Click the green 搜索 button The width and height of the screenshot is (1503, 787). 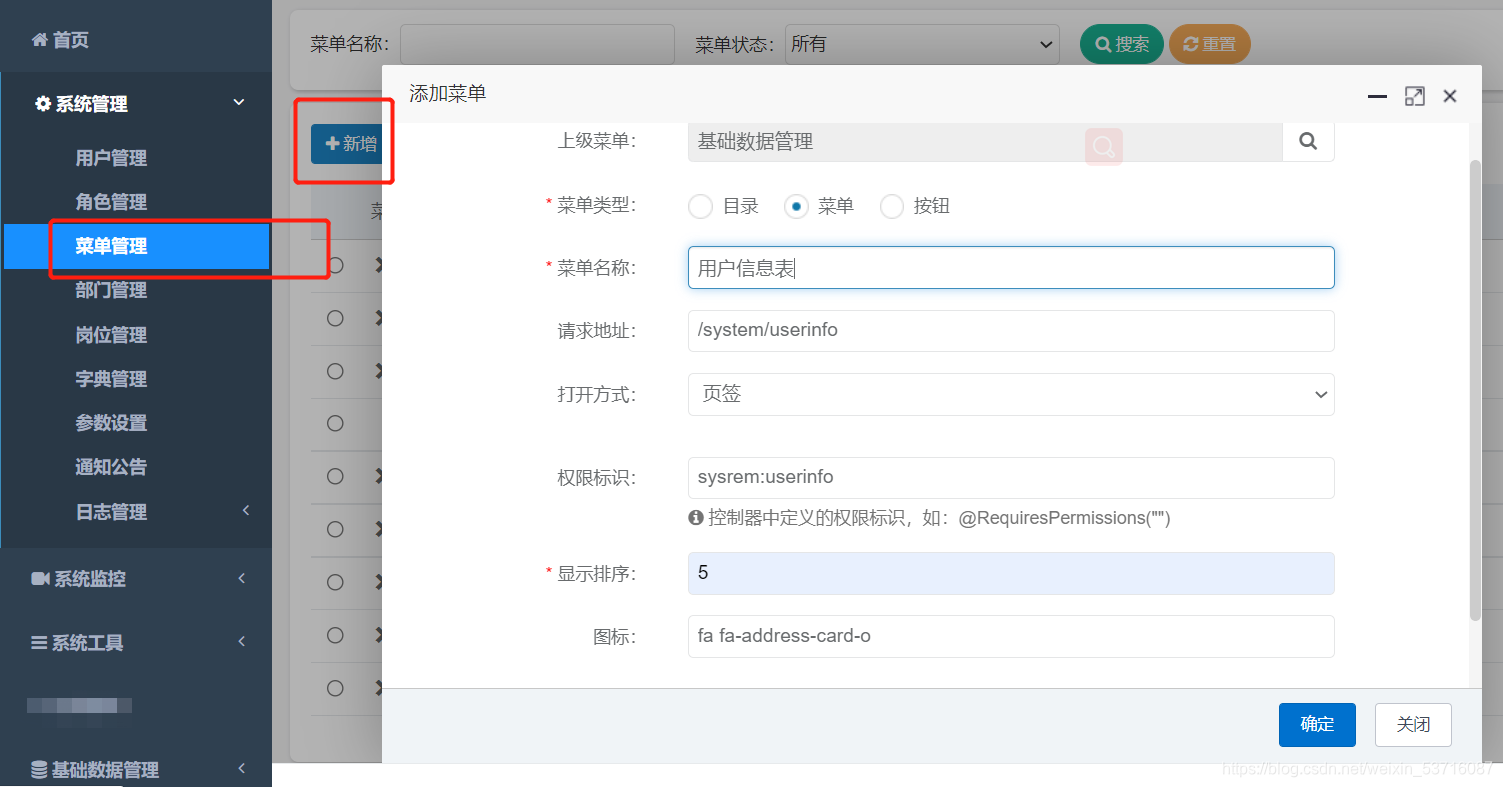tap(1122, 44)
